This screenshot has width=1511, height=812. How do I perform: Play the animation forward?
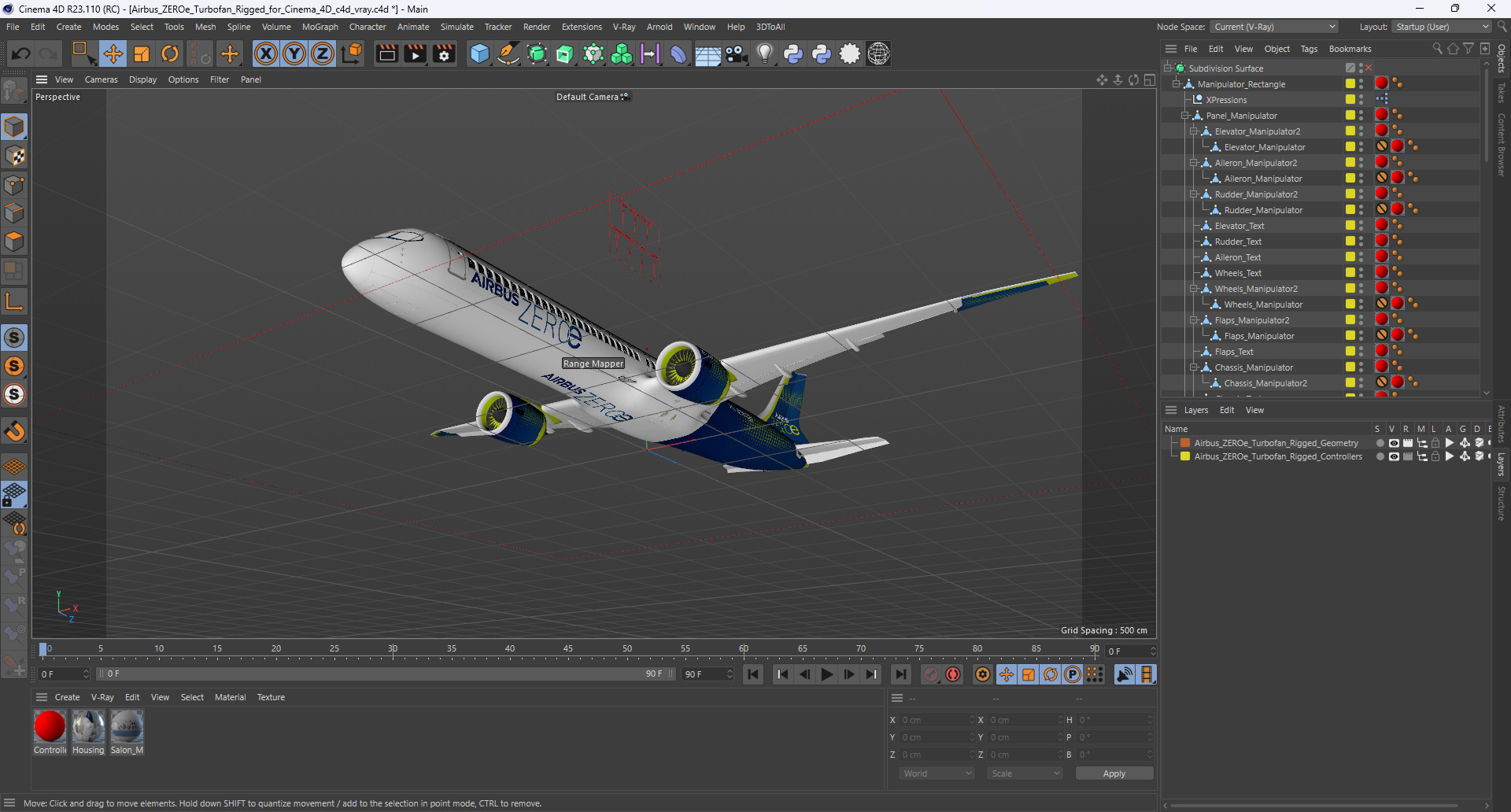point(826,674)
